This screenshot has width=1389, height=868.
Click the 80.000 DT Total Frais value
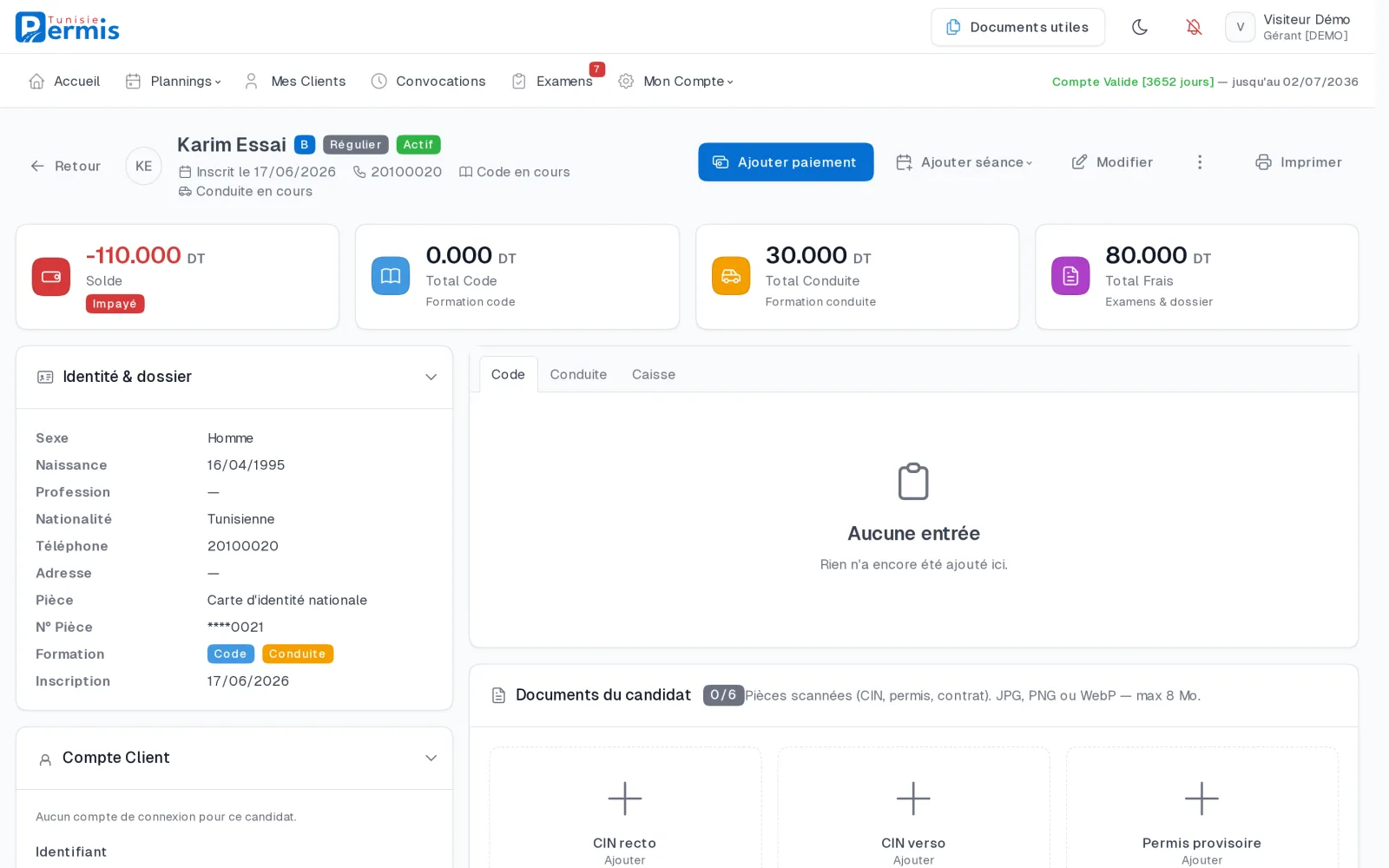(x=1158, y=255)
